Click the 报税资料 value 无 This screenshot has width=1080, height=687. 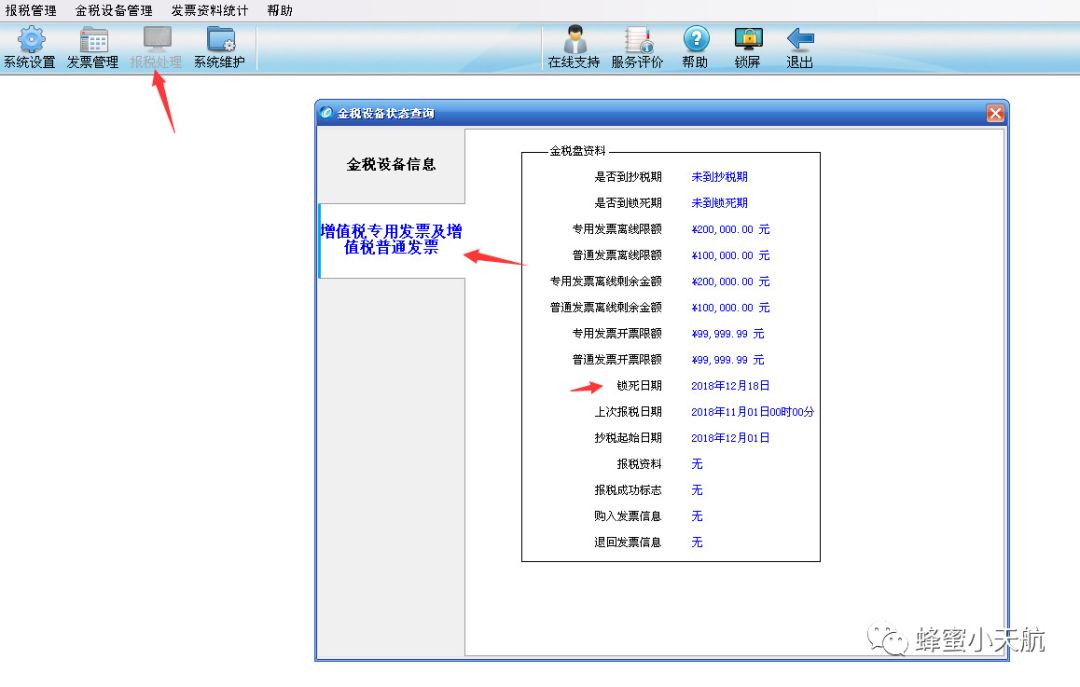(x=696, y=463)
